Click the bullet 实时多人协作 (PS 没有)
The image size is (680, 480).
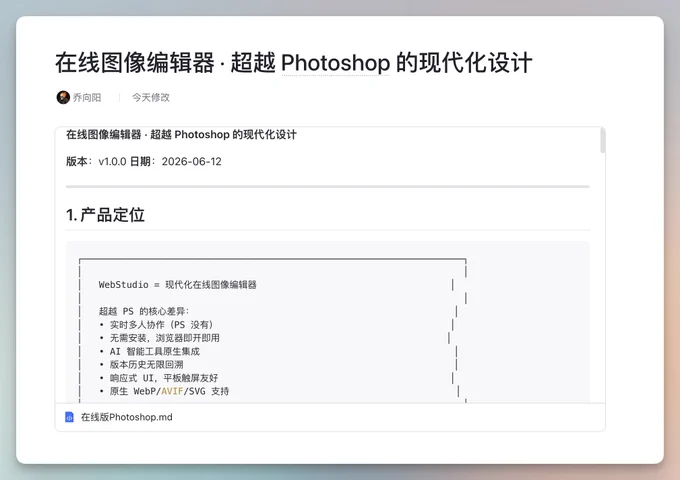coord(157,325)
